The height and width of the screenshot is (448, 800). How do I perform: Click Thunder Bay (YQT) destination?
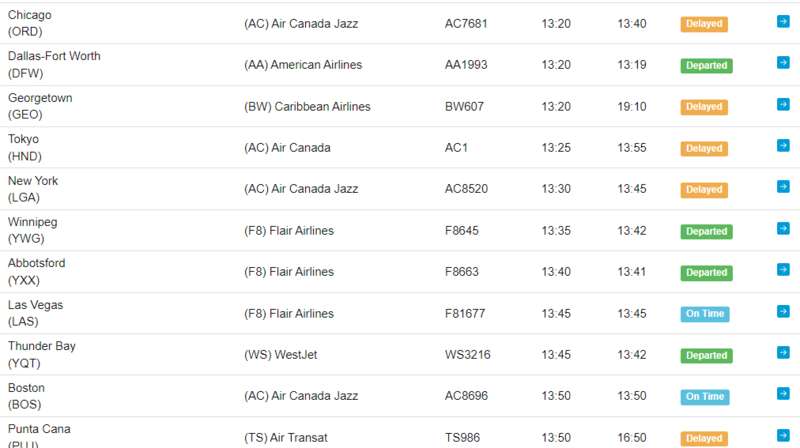(42, 355)
